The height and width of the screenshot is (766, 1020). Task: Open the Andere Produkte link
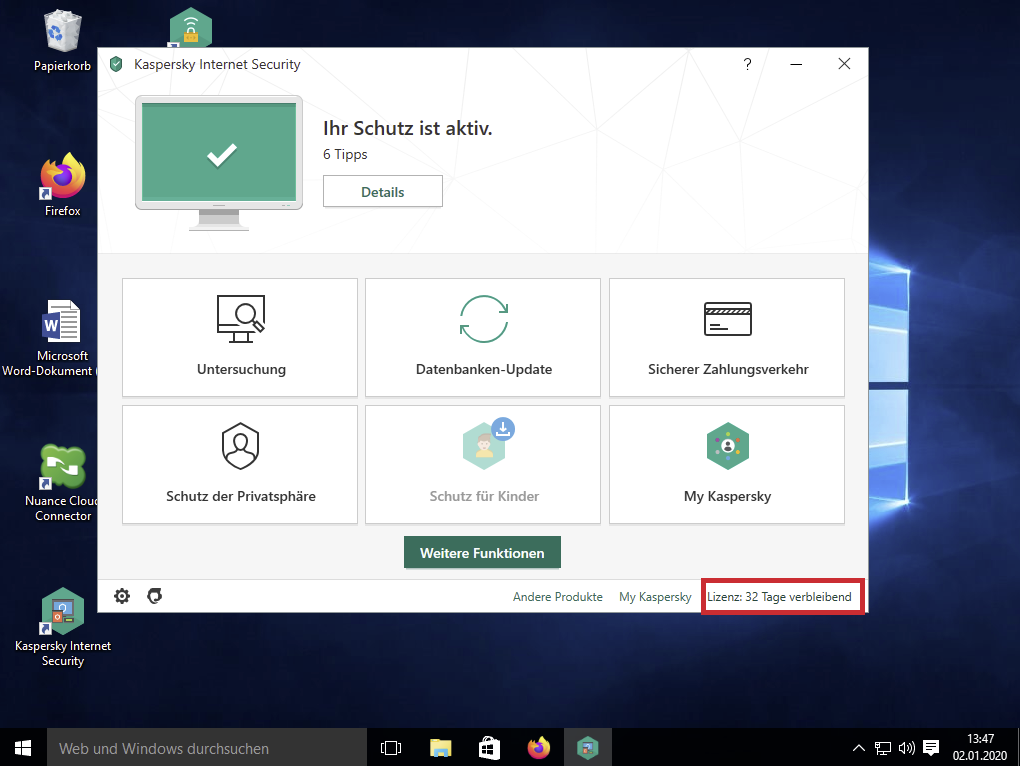(557, 597)
